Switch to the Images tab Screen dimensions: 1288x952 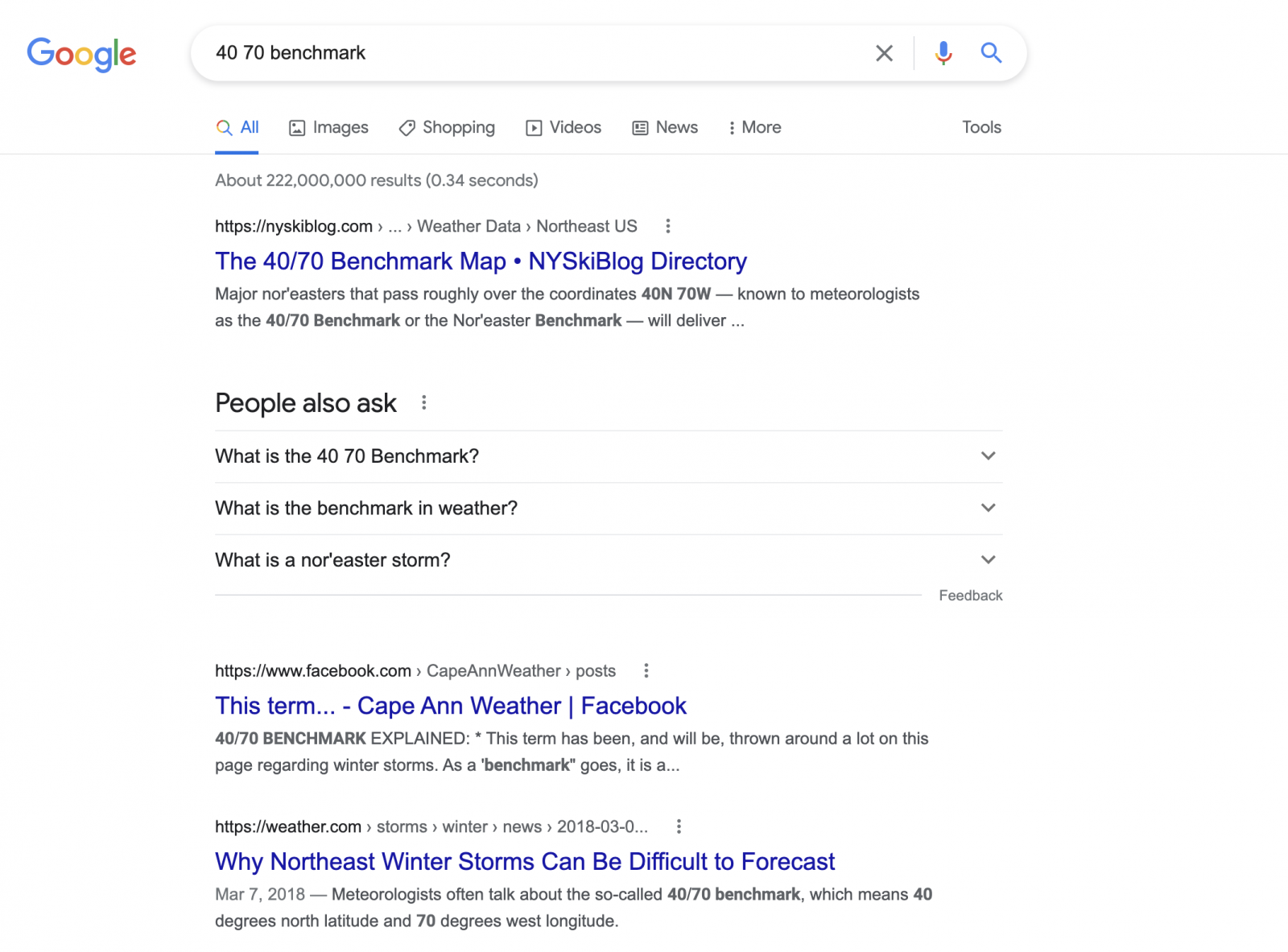[x=328, y=127]
